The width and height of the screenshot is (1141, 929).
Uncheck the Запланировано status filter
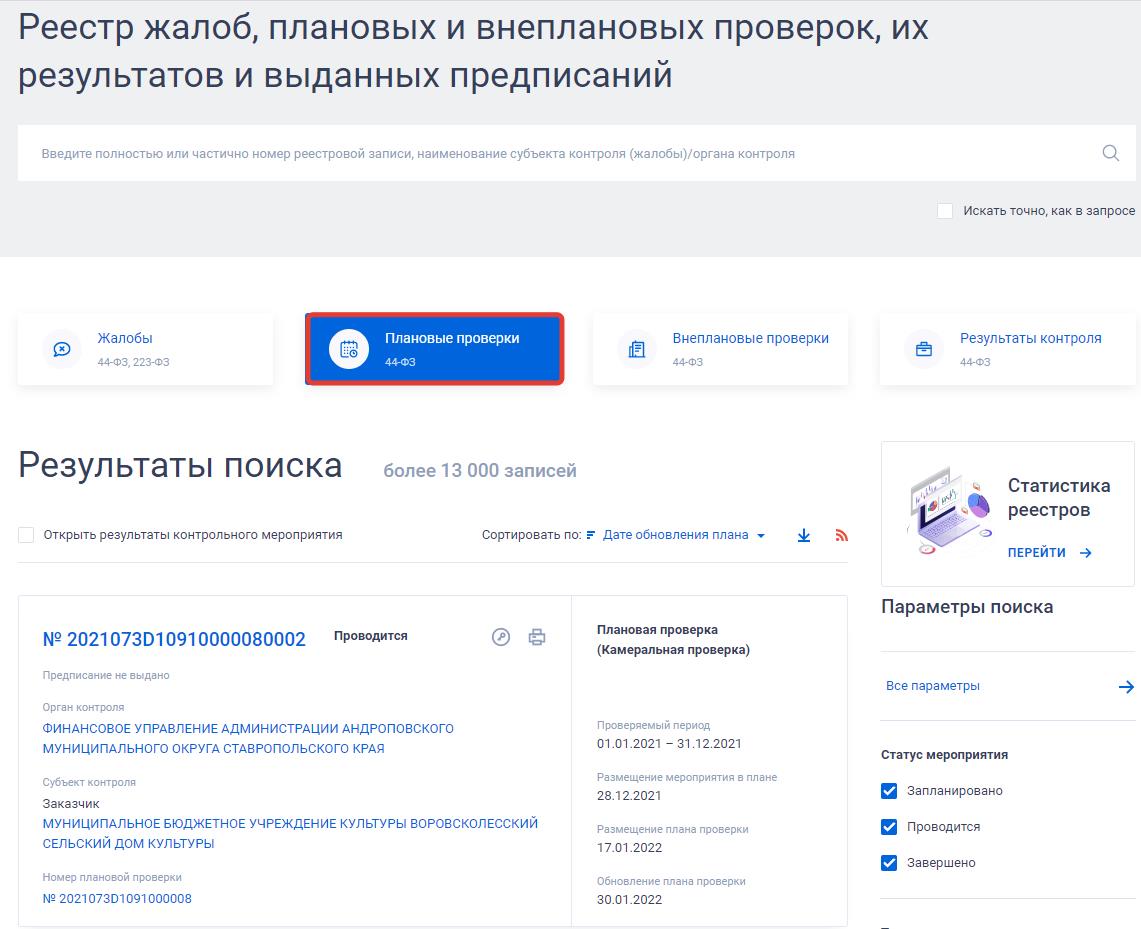point(889,790)
